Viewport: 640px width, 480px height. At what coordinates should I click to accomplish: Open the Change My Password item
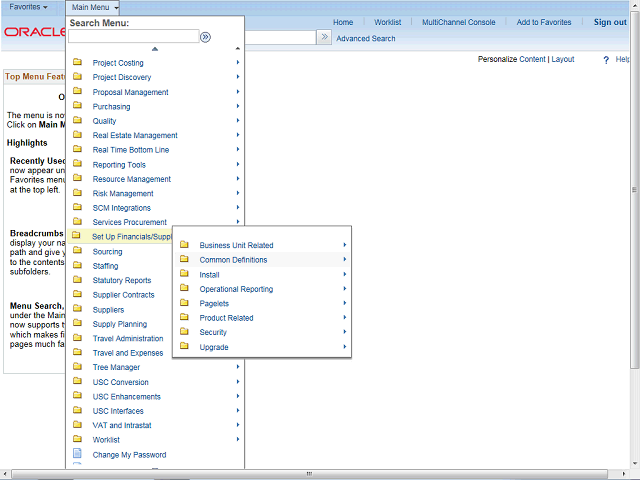[x=129, y=455]
